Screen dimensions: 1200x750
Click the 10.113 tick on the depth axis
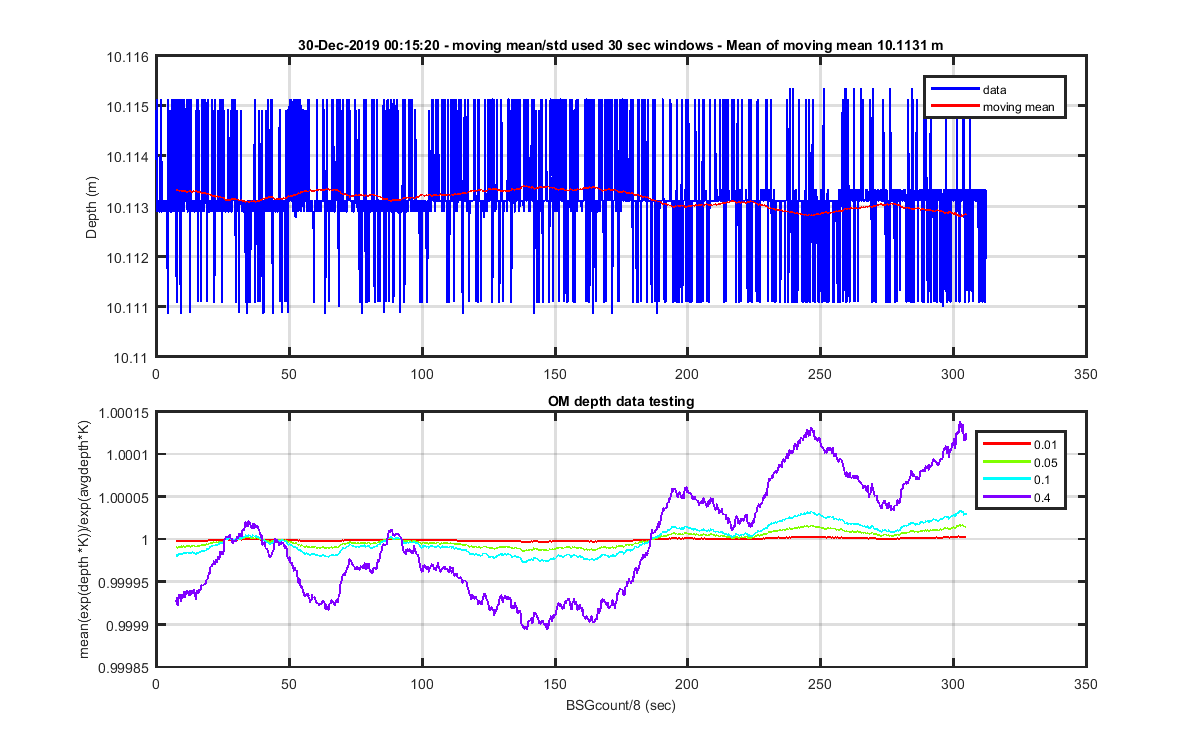point(129,207)
